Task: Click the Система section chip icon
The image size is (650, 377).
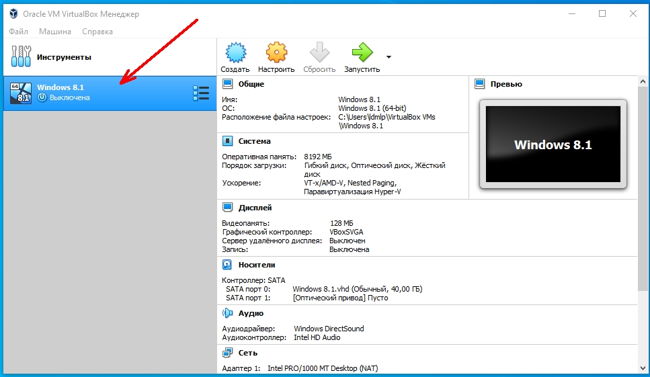Action: click(x=228, y=141)
